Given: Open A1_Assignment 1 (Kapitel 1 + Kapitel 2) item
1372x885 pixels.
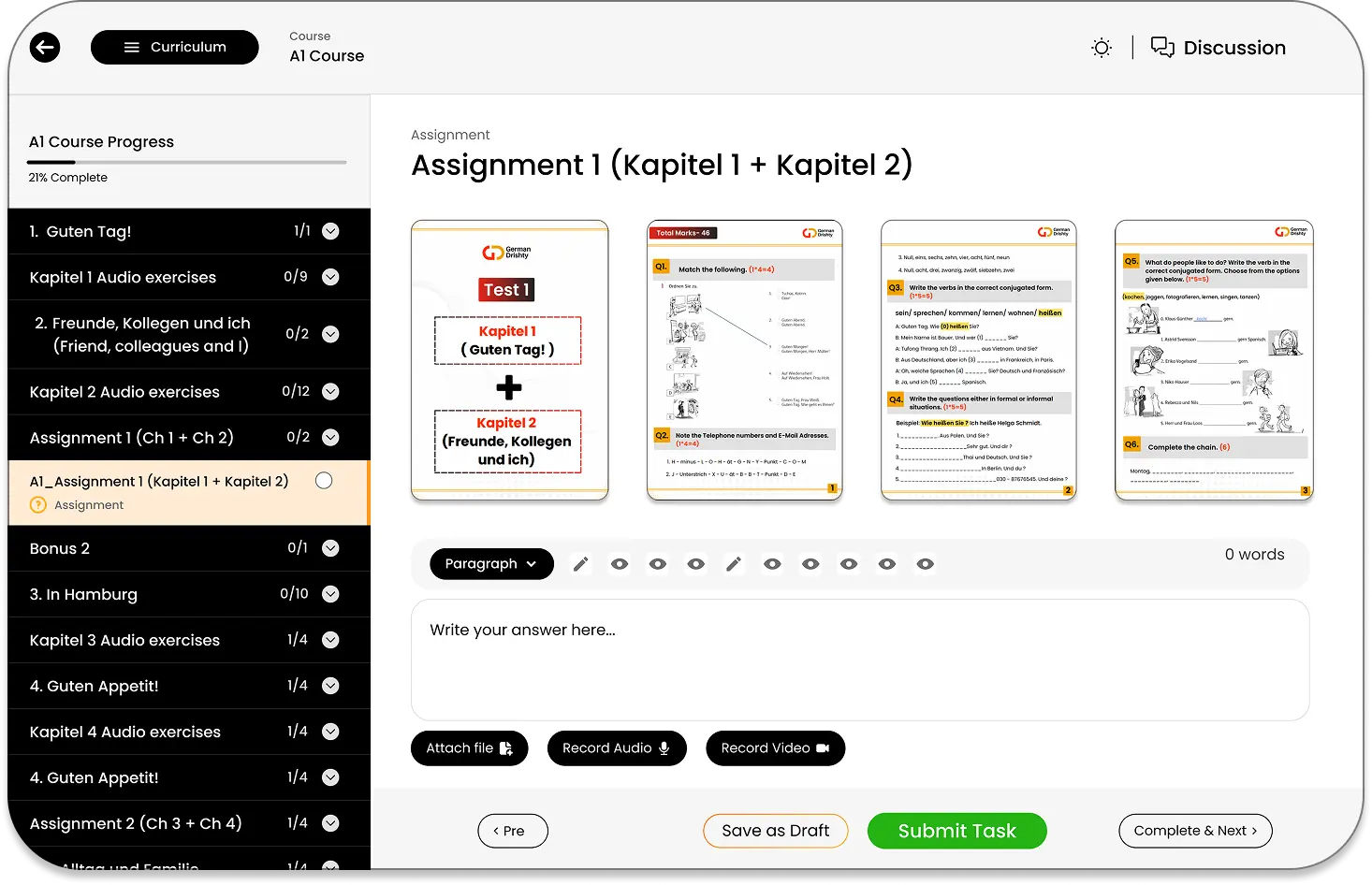Looking at the screenshot, I should click(187, 492).
